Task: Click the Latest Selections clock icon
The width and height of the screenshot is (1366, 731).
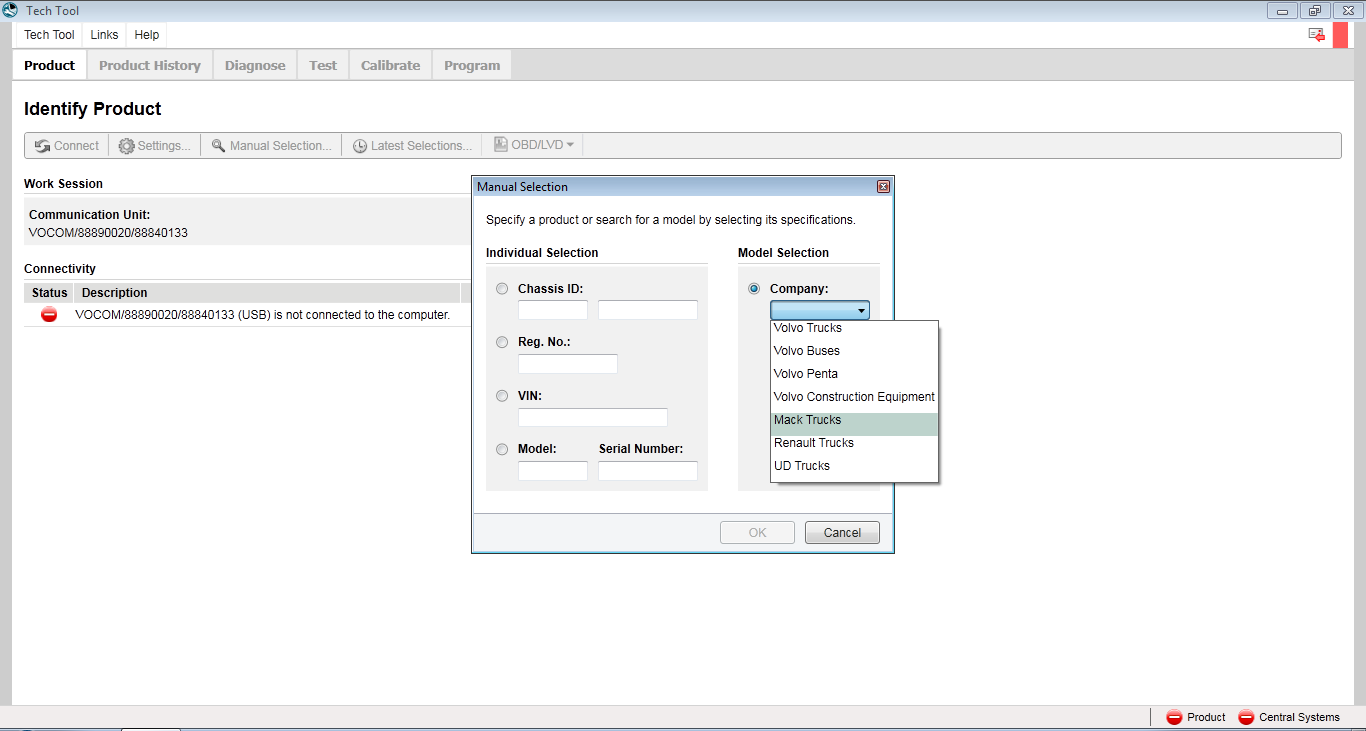Action: click(360, 146)
